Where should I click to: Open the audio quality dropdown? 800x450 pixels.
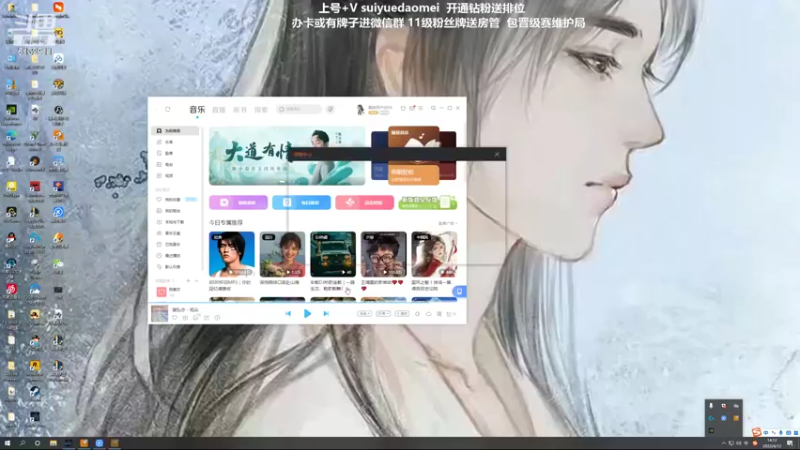383,313
